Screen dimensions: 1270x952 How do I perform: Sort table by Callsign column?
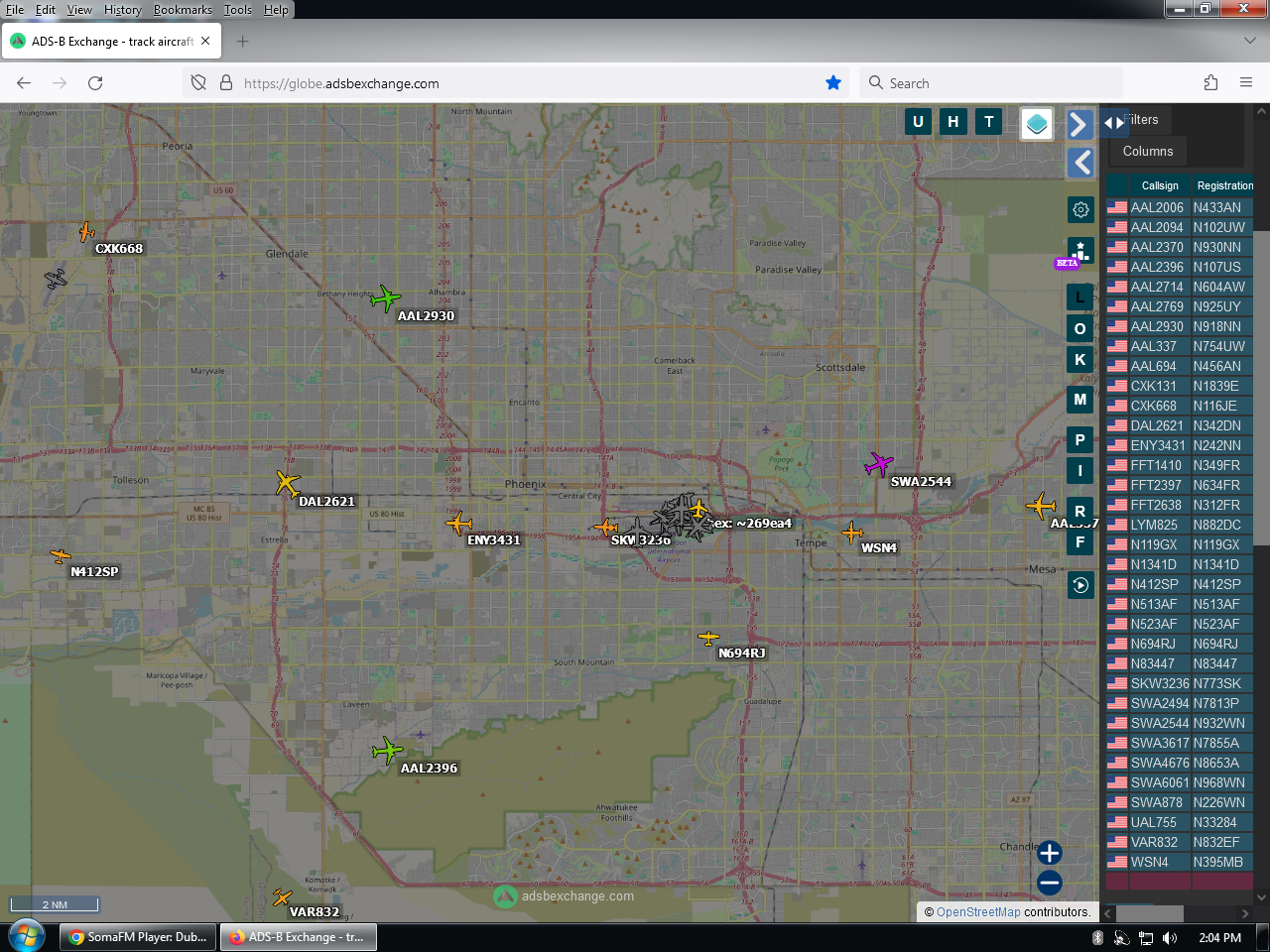point(1160,185)
